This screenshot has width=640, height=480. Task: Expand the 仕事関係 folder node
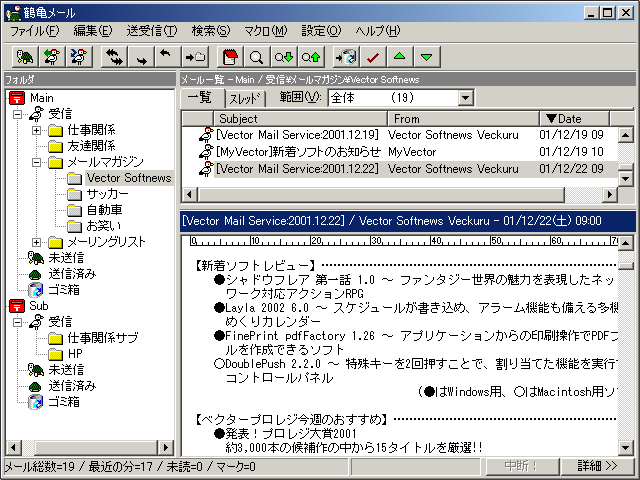click(x=36, y=130)
